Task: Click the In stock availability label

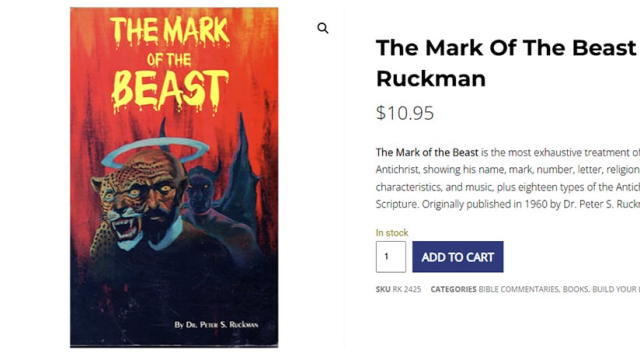Action: point(392,233)
